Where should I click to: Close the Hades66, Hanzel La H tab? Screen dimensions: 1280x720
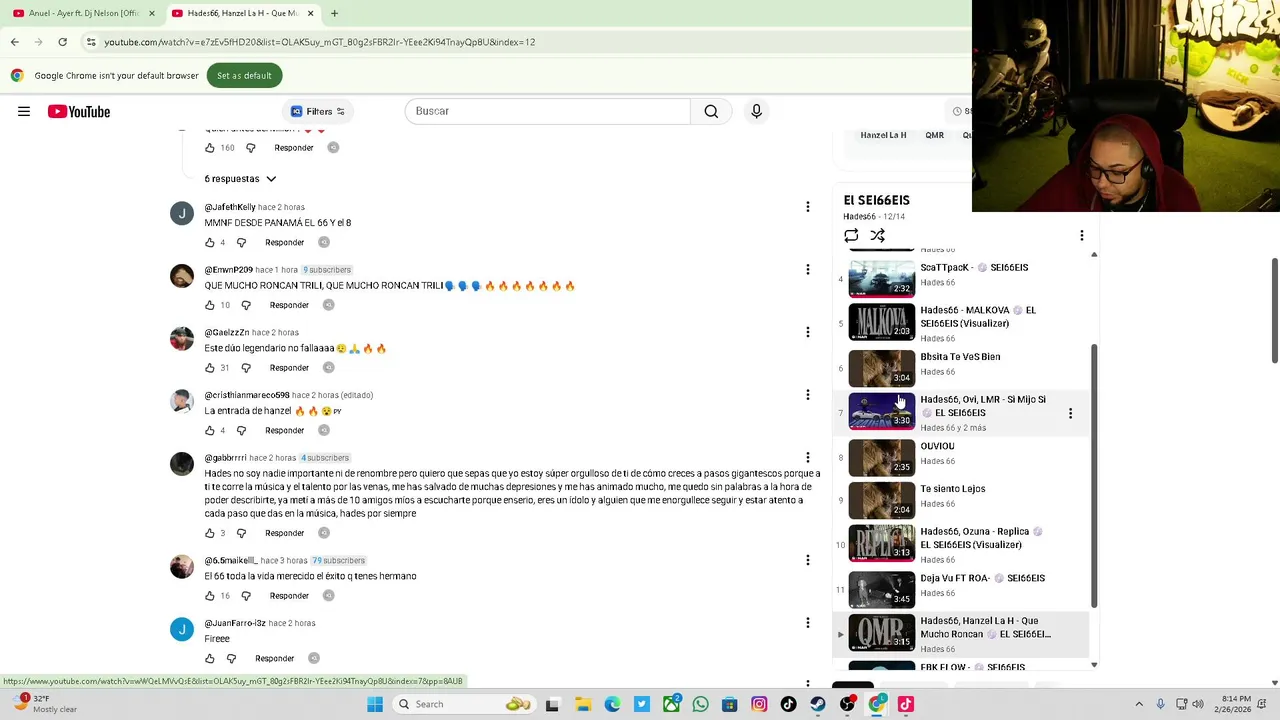pyautogui.click(x=310, y=13)
